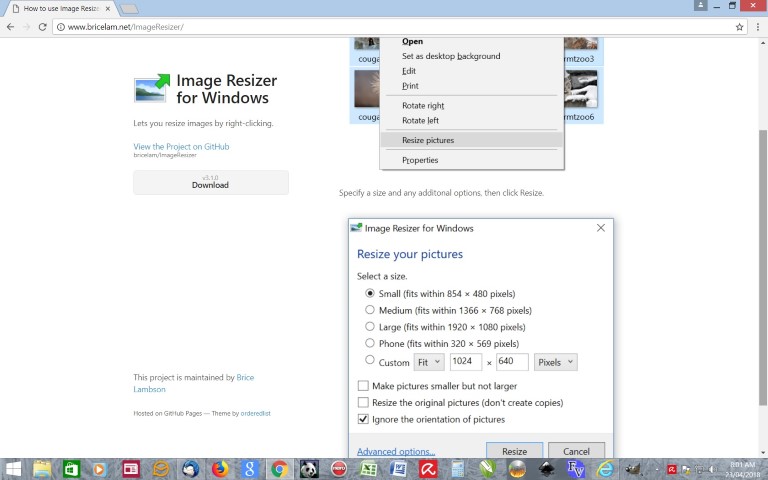This screenshot has width=768, height=480.
Task: Open the orderedlist theme link
Action: (x=256, y=413)
